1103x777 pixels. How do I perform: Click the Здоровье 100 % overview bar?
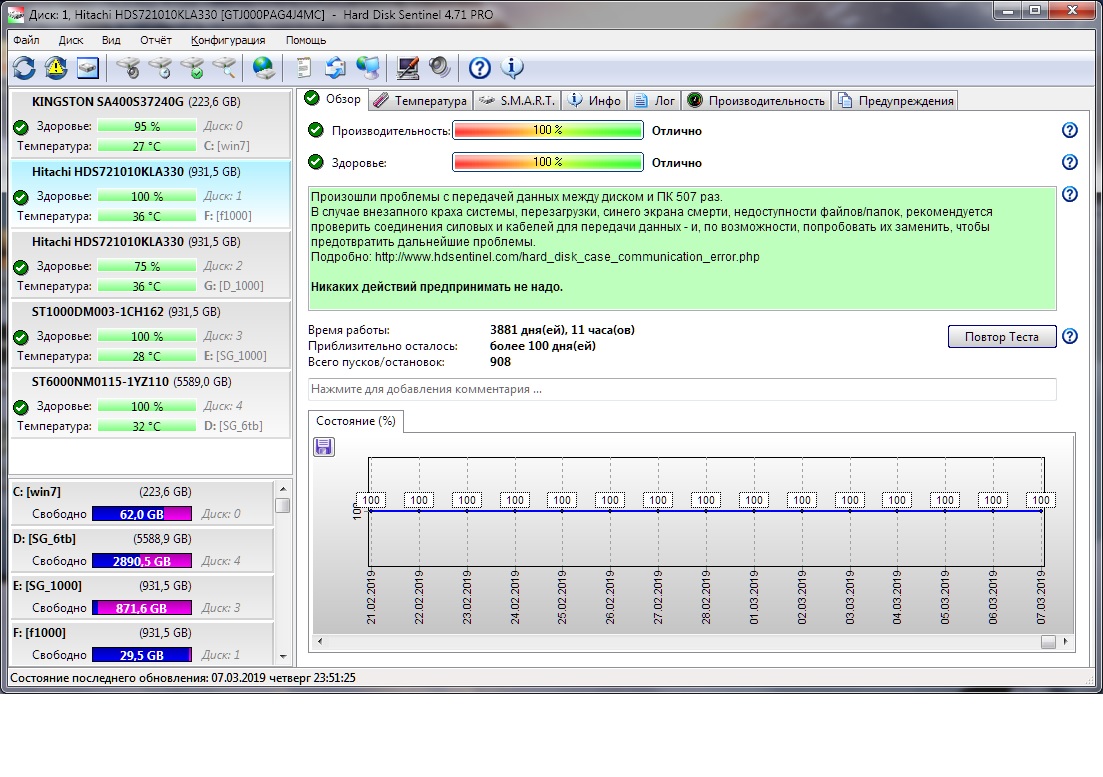[x=547, y=162]
